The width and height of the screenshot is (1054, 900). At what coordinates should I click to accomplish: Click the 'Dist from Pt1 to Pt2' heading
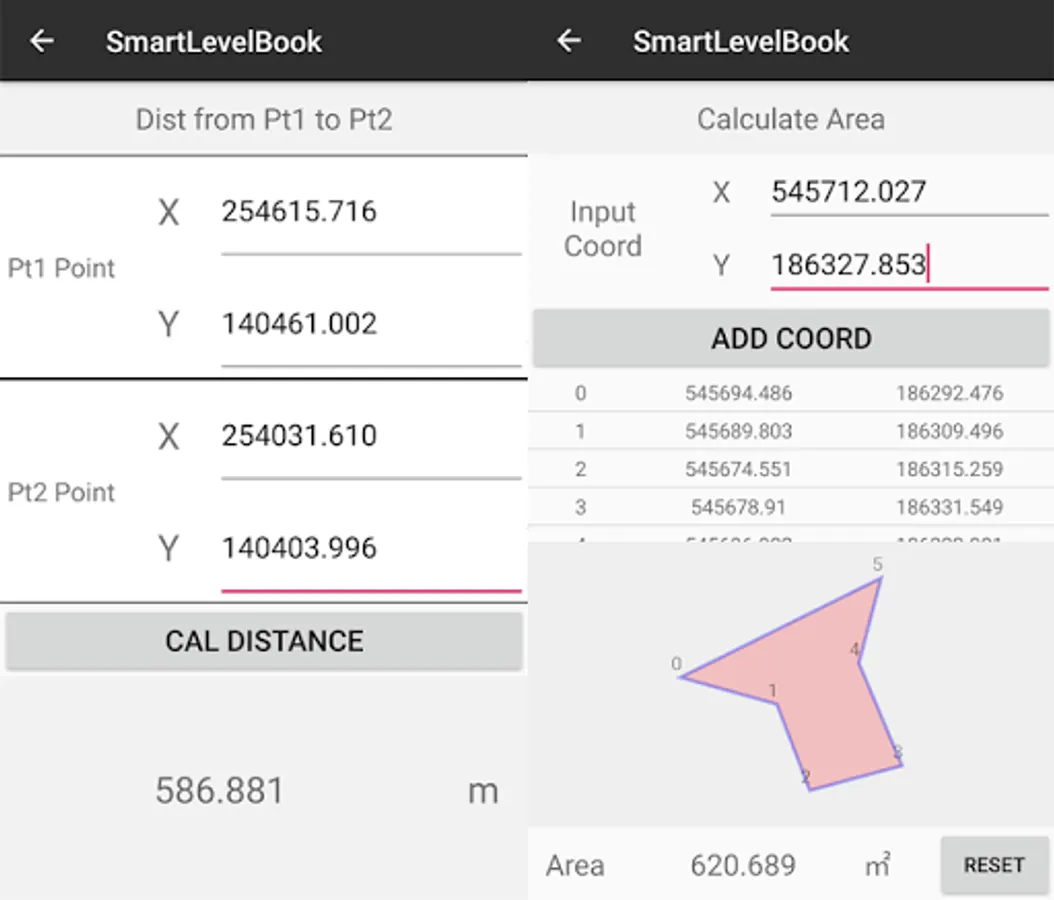pos(264,120)
